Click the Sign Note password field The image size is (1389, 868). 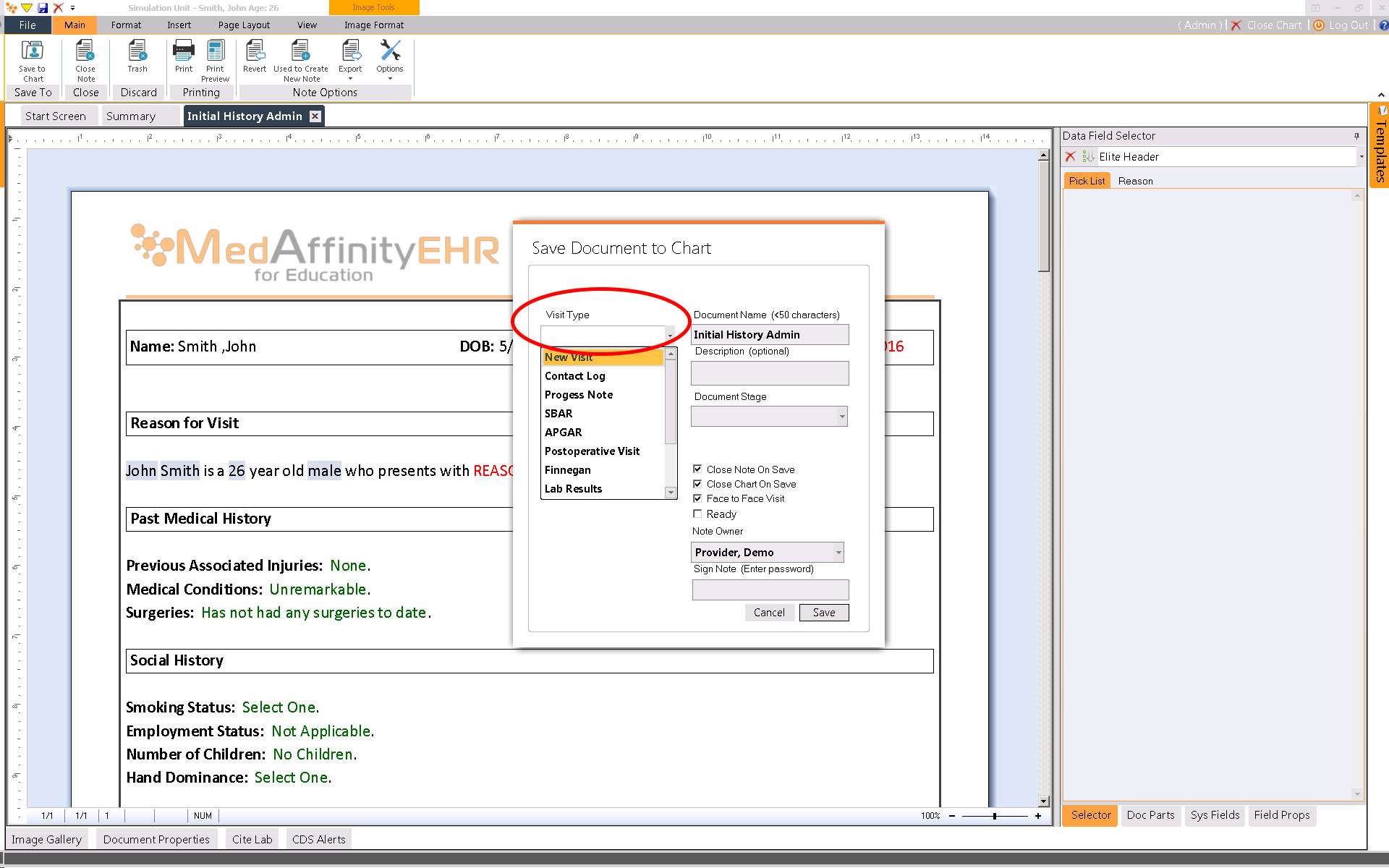770,590
